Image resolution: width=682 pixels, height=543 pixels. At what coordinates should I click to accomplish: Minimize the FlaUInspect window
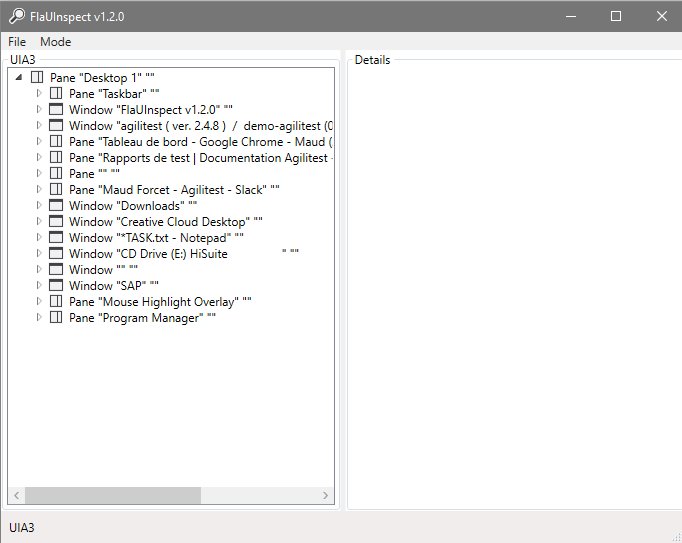(x=571, y=17)
